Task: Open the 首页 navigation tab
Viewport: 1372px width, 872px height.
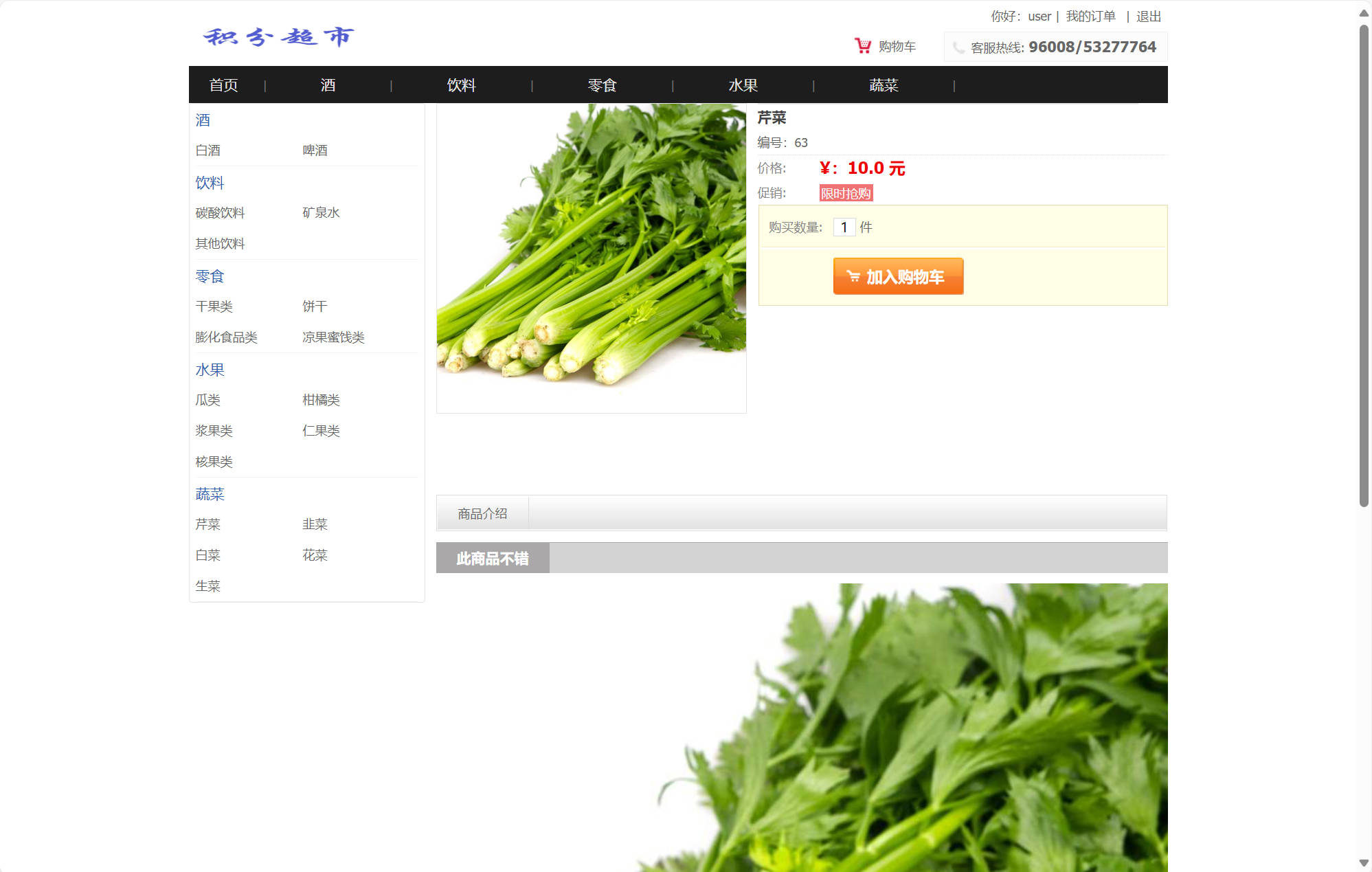Action: pyautogui.click(x=223, y=85)
